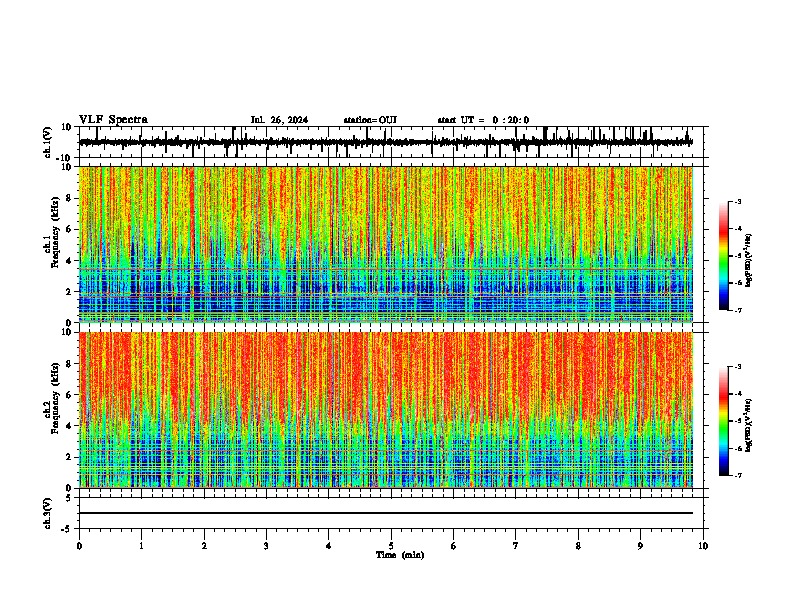Image resolution: width=792 pixels, height=612 pixels.
Task: Click the time axis tick label "0"
Action: pos(79,546)
